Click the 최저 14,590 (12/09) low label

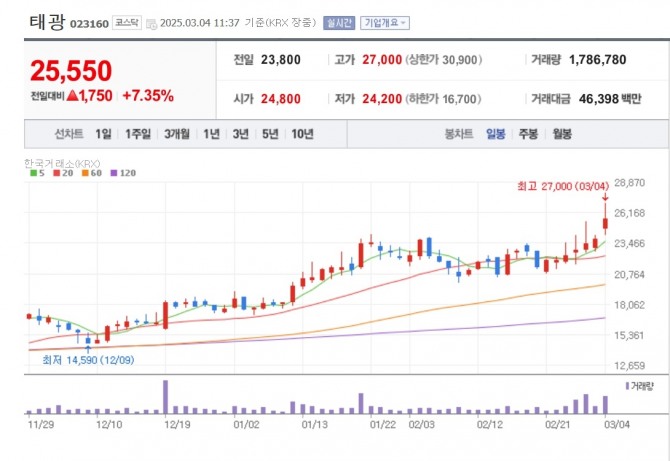click(88, 360)
